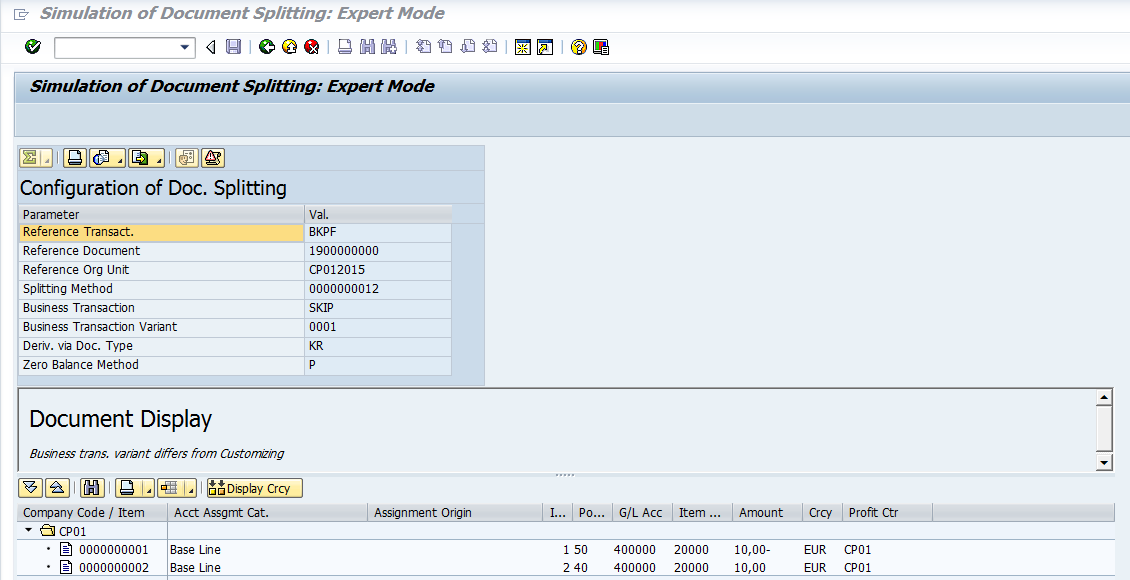Viewport: 1130px width, 580px height.
Task: Click the Parameter column header
Action: [162, 214]
